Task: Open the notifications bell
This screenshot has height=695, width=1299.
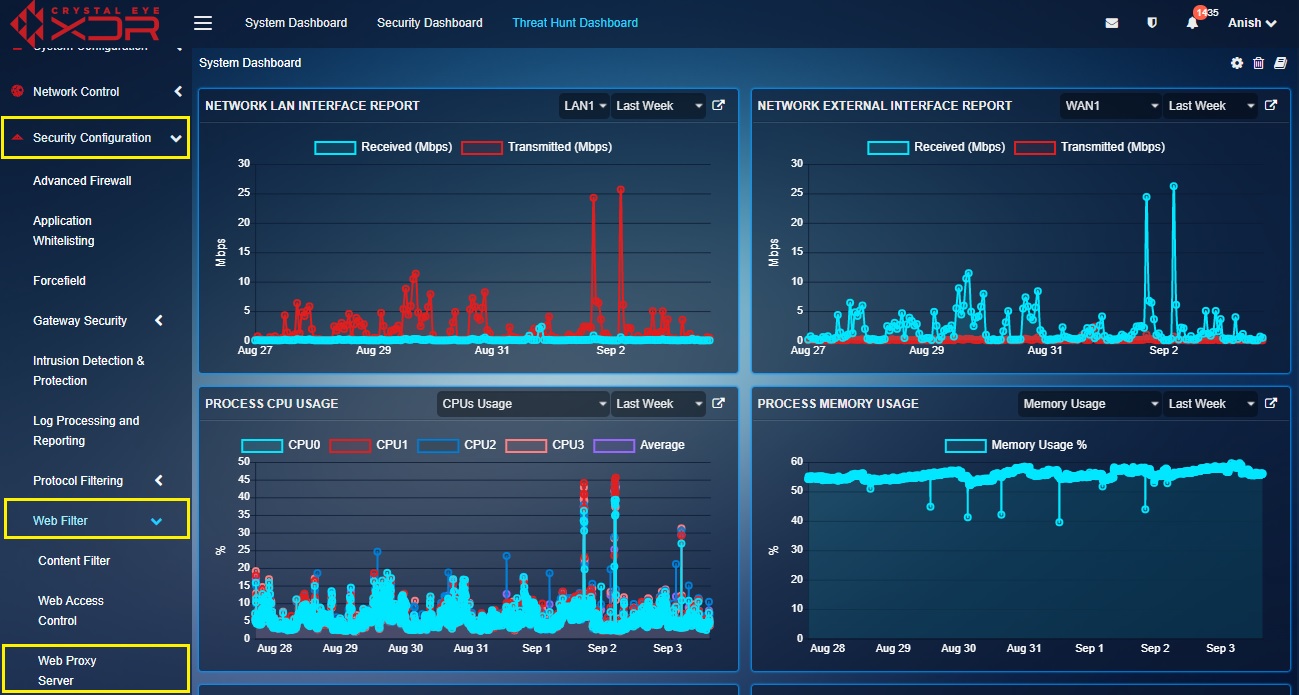Action: click(1192, 23)
